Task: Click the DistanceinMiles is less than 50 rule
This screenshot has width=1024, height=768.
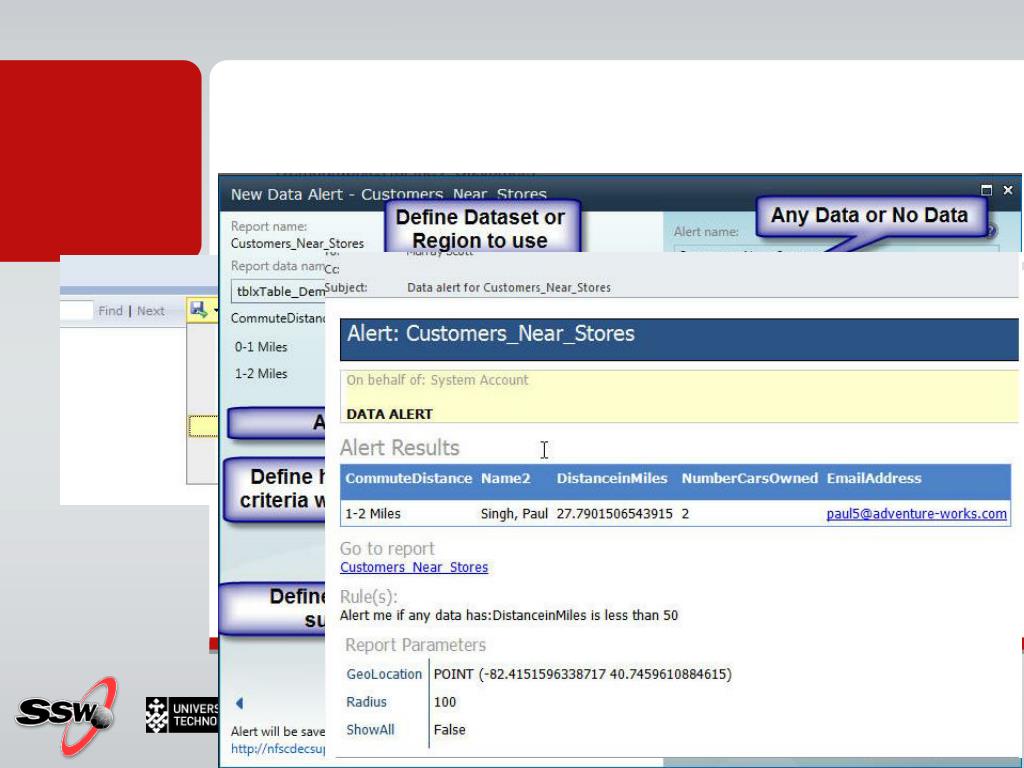Action: [x=584, y=615]
